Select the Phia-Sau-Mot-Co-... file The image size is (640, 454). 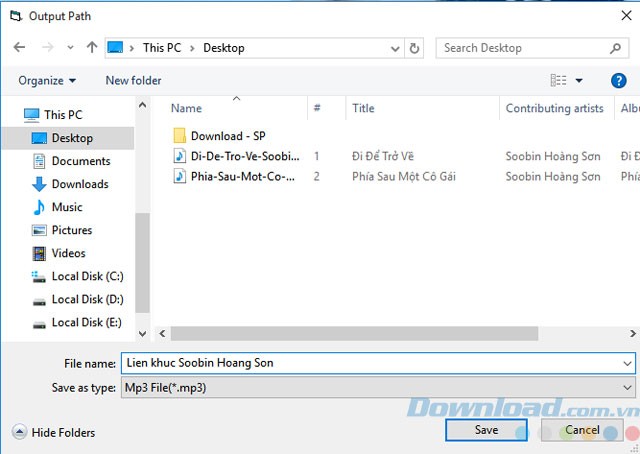coord(242,176)
